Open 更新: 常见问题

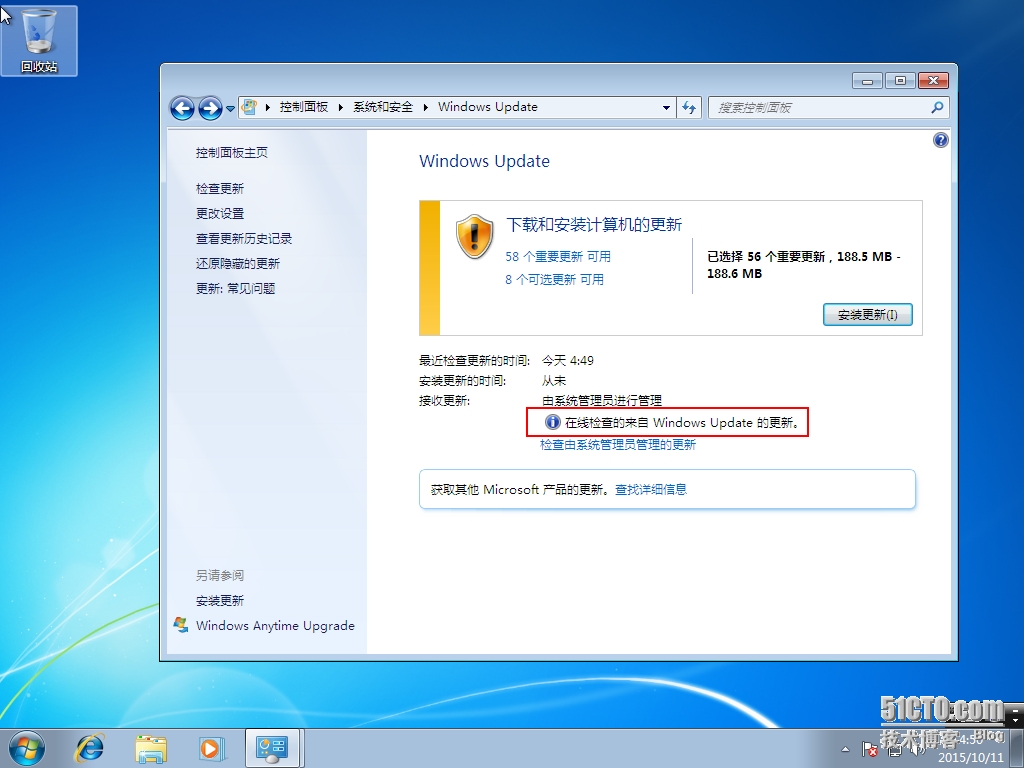coord(235,289)
